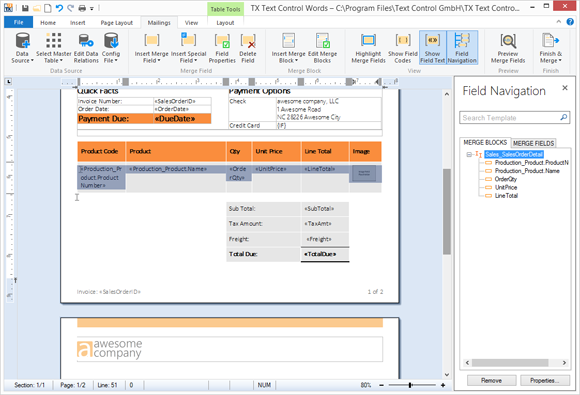The image size is (580, 395).
Task: Toggle Show Field Text
Action: [432, 48]
